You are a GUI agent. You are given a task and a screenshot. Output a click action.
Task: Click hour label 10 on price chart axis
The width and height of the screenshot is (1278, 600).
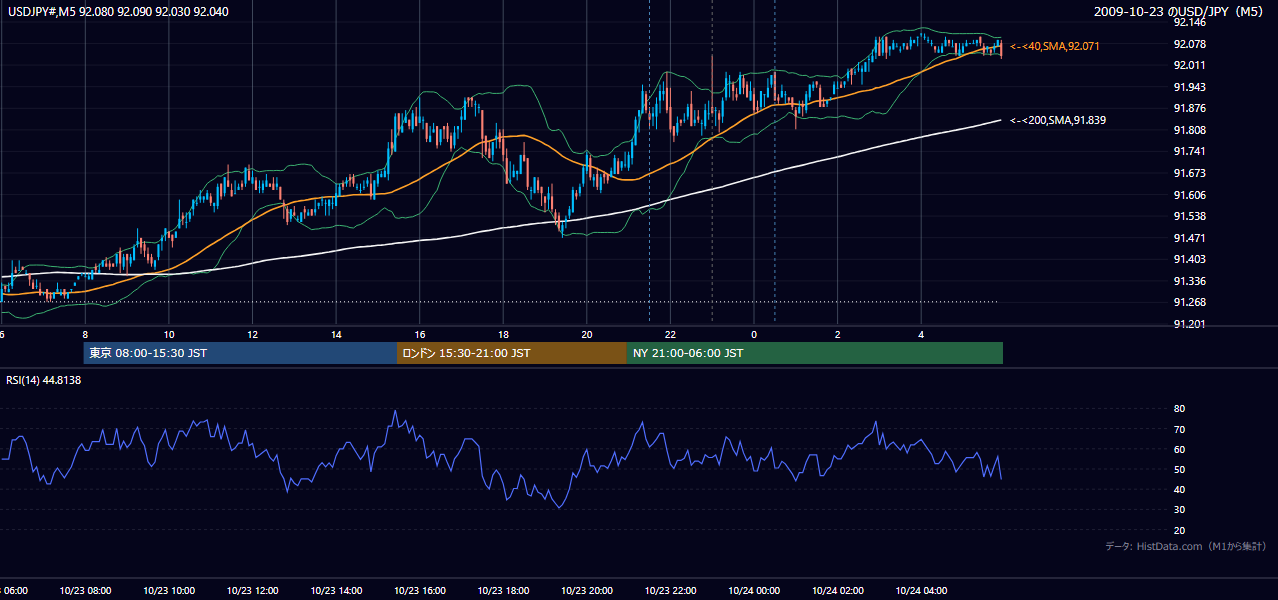point(169,334)
